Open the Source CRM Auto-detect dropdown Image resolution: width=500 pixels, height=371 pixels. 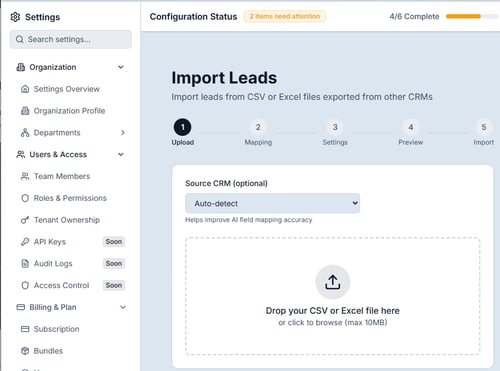coord(273,203)
